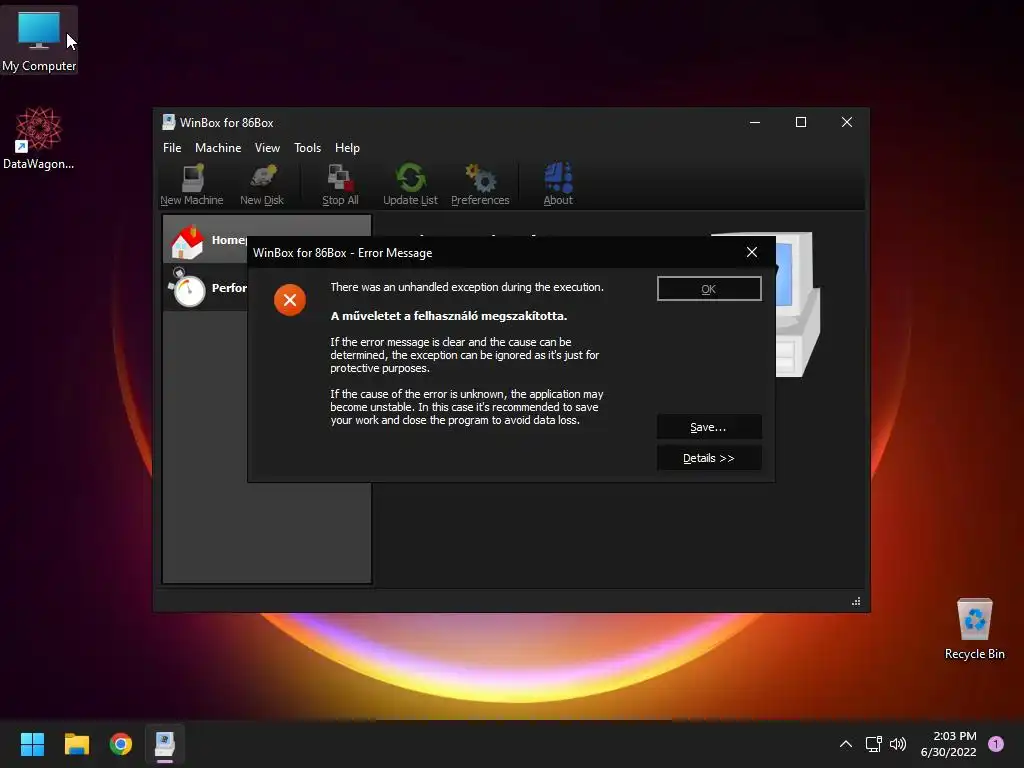The image size is (1024, 768).
Task: Click the Update List toolbar icon
Action: pos(410,185)
